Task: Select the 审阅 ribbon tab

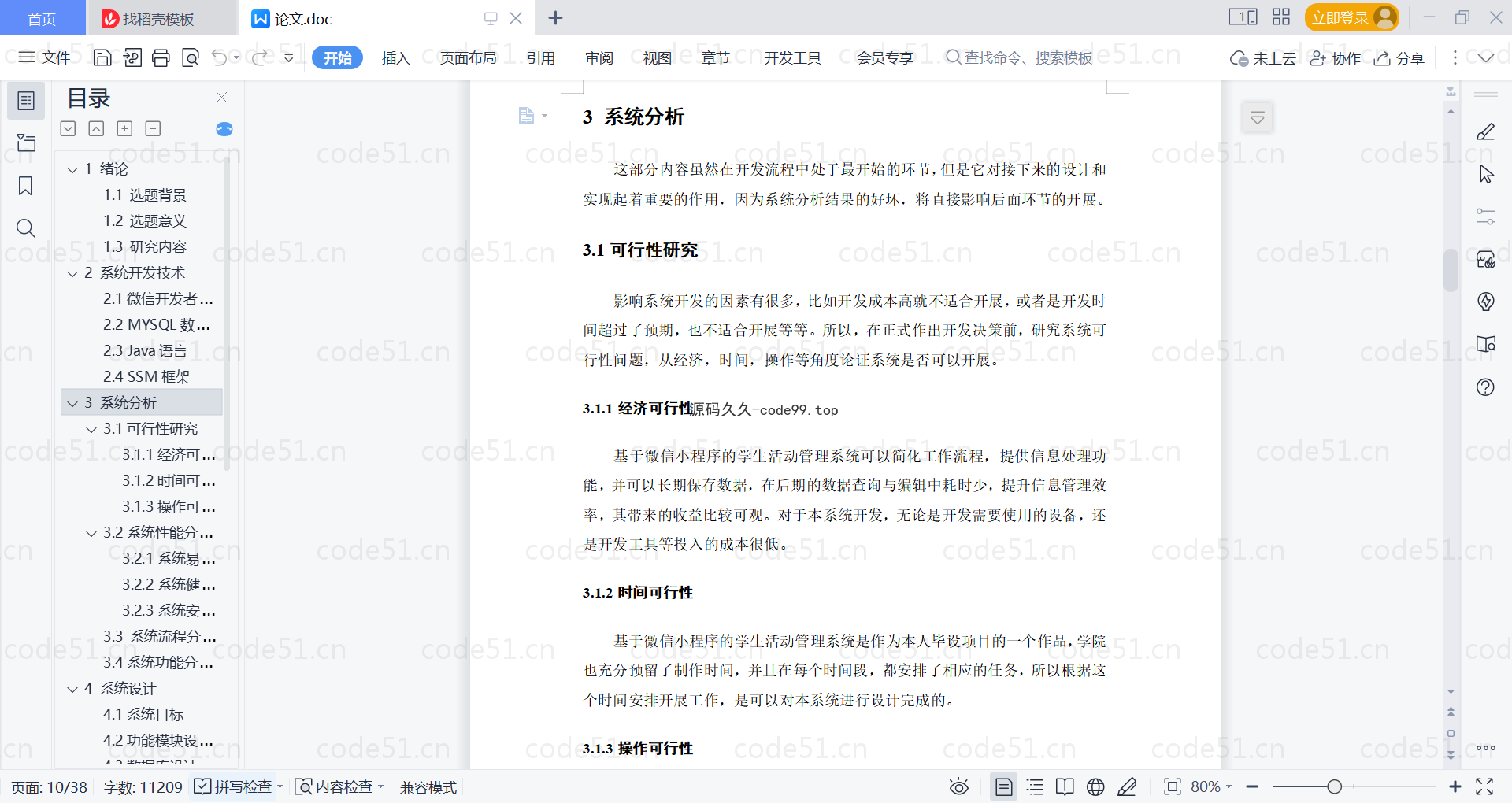Action: [598, 57]
